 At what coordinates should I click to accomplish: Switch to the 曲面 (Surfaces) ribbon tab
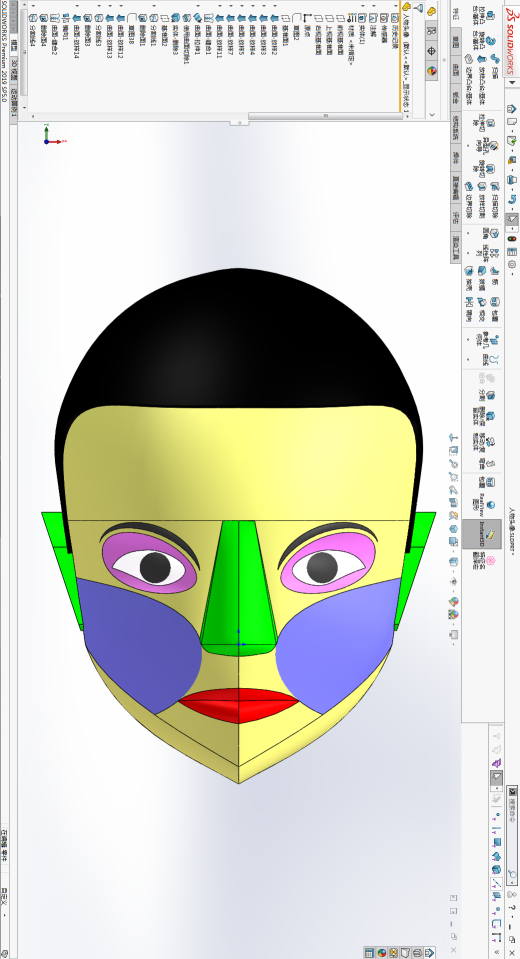tap(456, 70)
